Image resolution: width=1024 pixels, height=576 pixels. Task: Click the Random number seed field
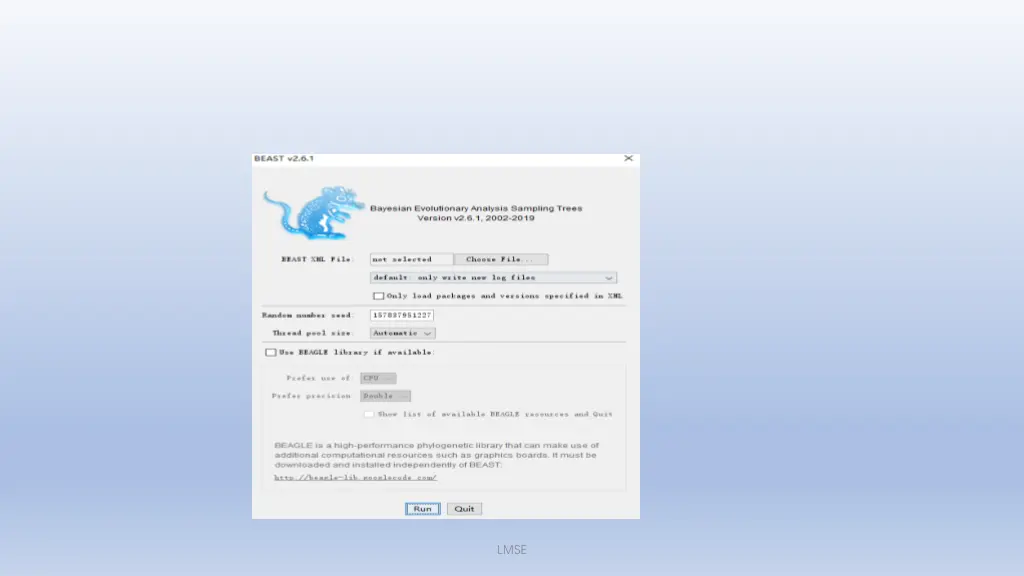[x=402, y=315]
